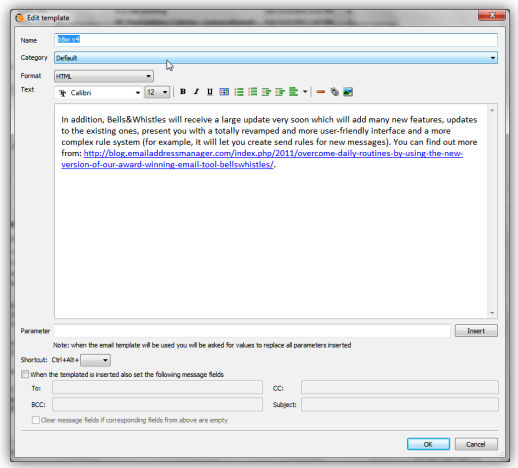Insert a bulleted list
518x468 pixels.
point(252,92)
